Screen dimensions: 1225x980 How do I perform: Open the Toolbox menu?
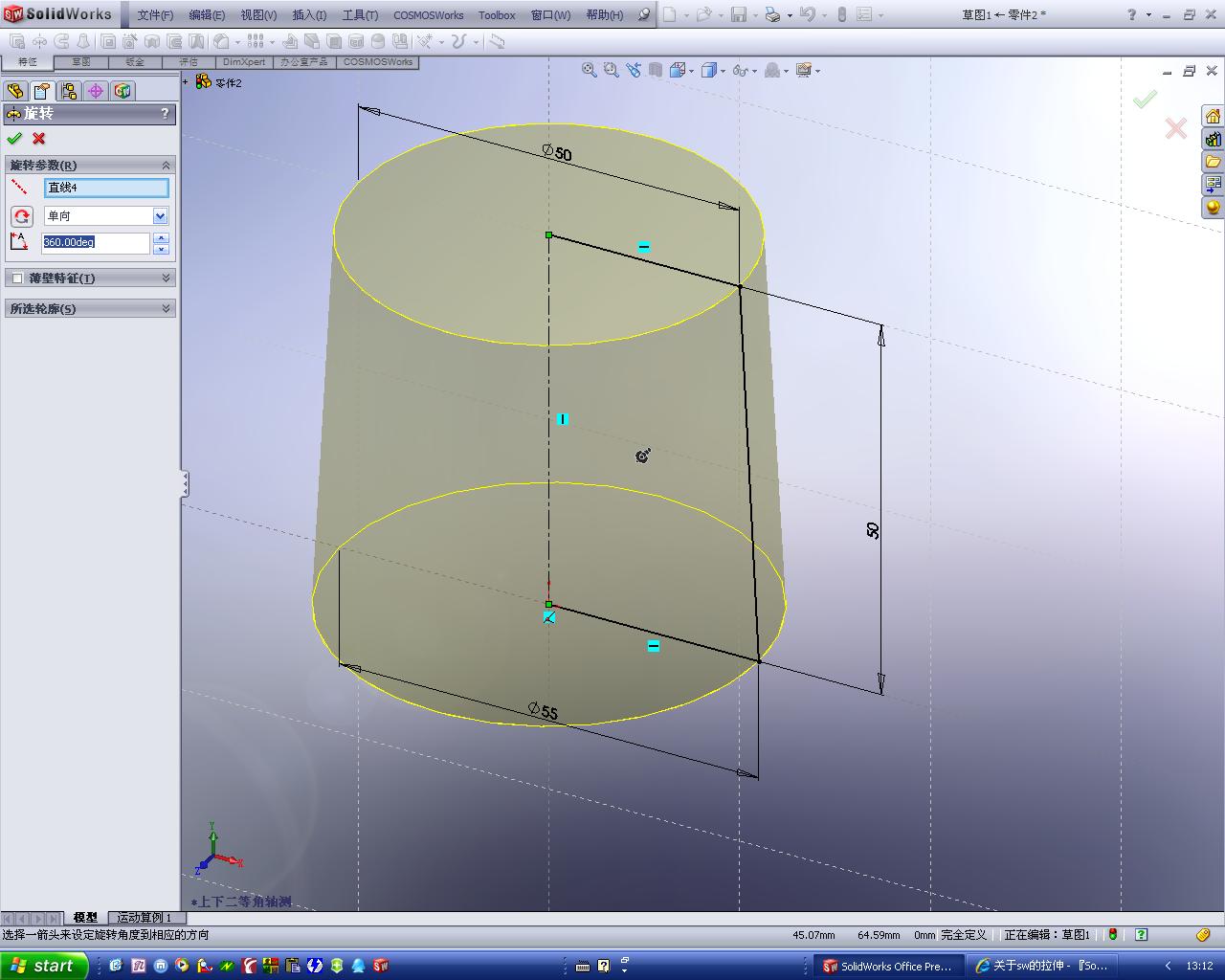tap(497, 15)
